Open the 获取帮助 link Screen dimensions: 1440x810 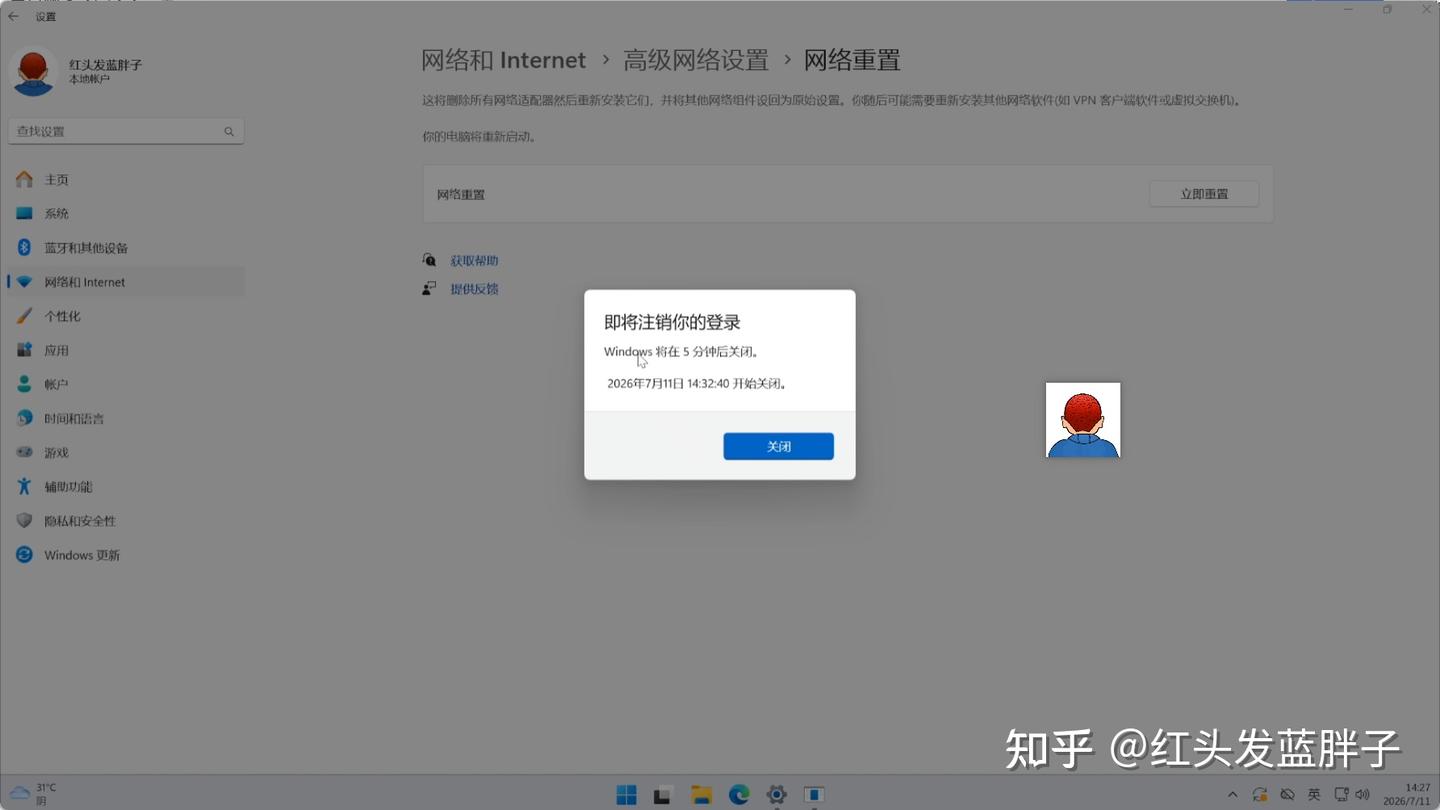tap(474, 261)
